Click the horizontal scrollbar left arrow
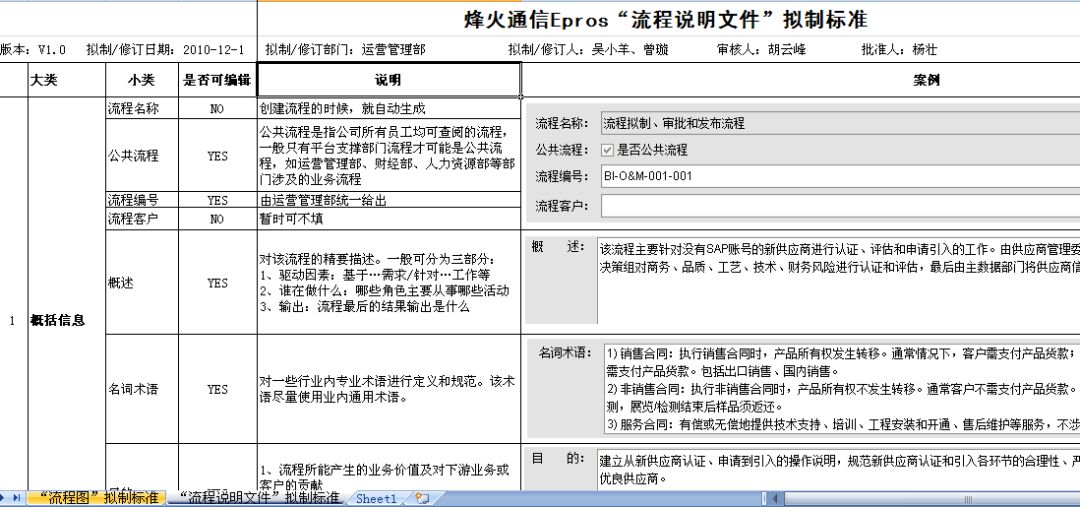This screenshot has width=1080, height=507. coord(775,498)
